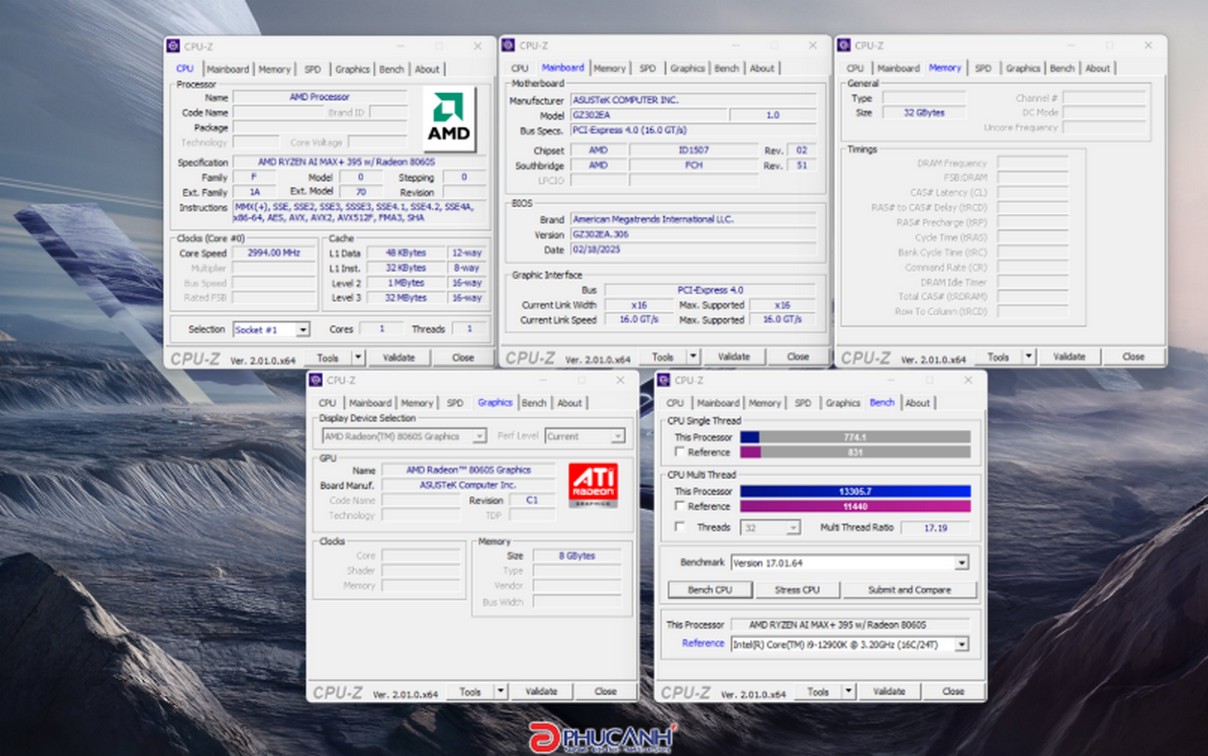Click CPU-Z title icon of CPU tab window
1208x756 pixels.
coord(174,45)
